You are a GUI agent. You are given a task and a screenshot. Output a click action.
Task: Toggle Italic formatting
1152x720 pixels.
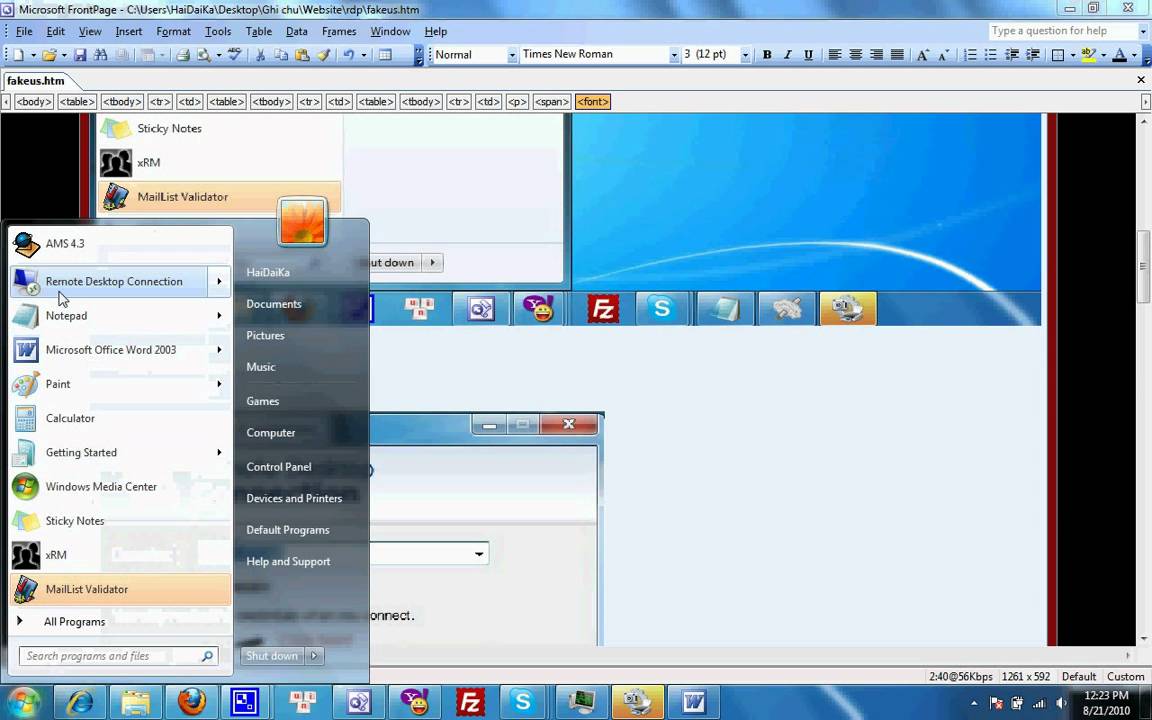coord(788,55)
